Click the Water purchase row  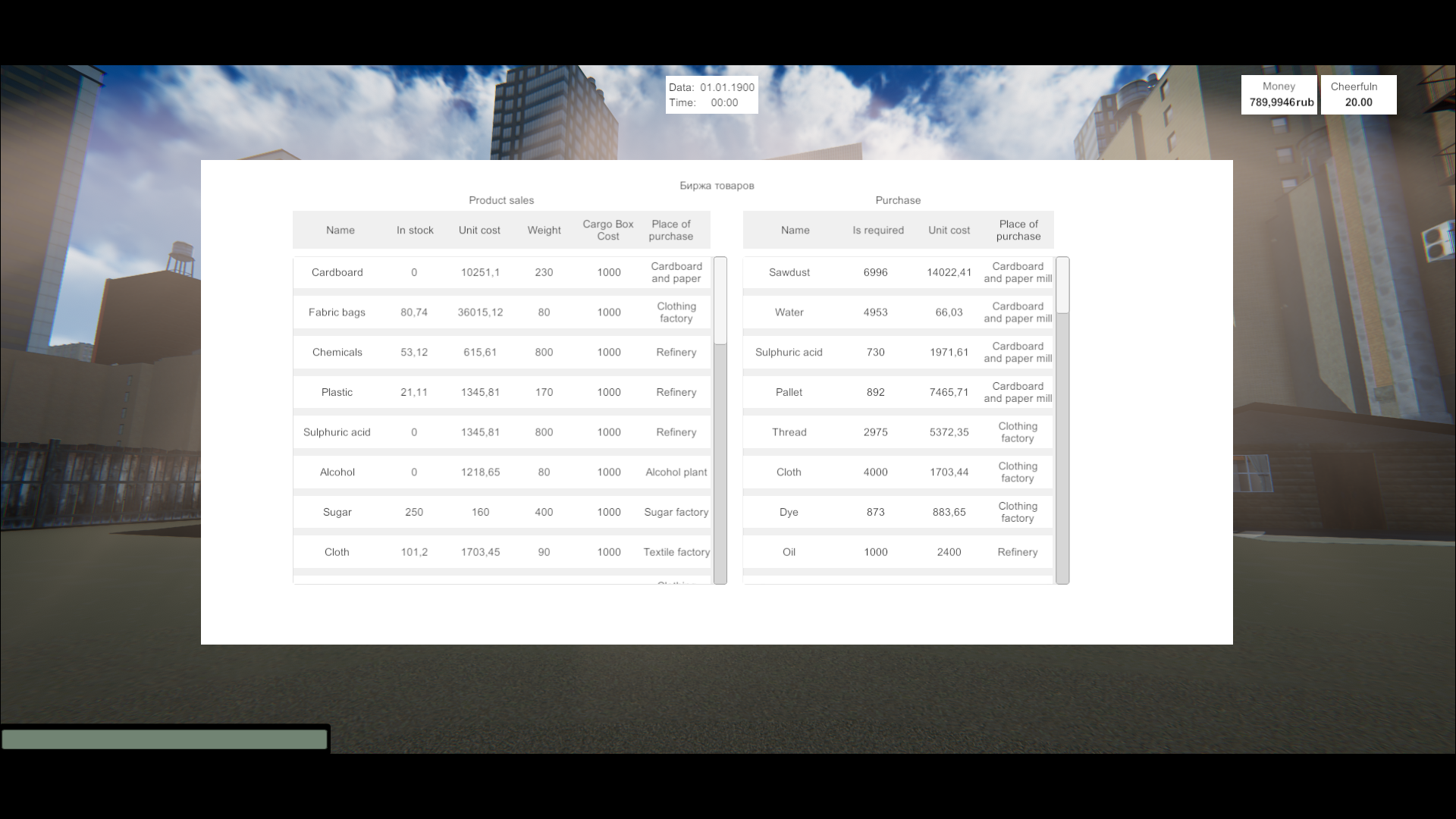(x=899, y=312)
